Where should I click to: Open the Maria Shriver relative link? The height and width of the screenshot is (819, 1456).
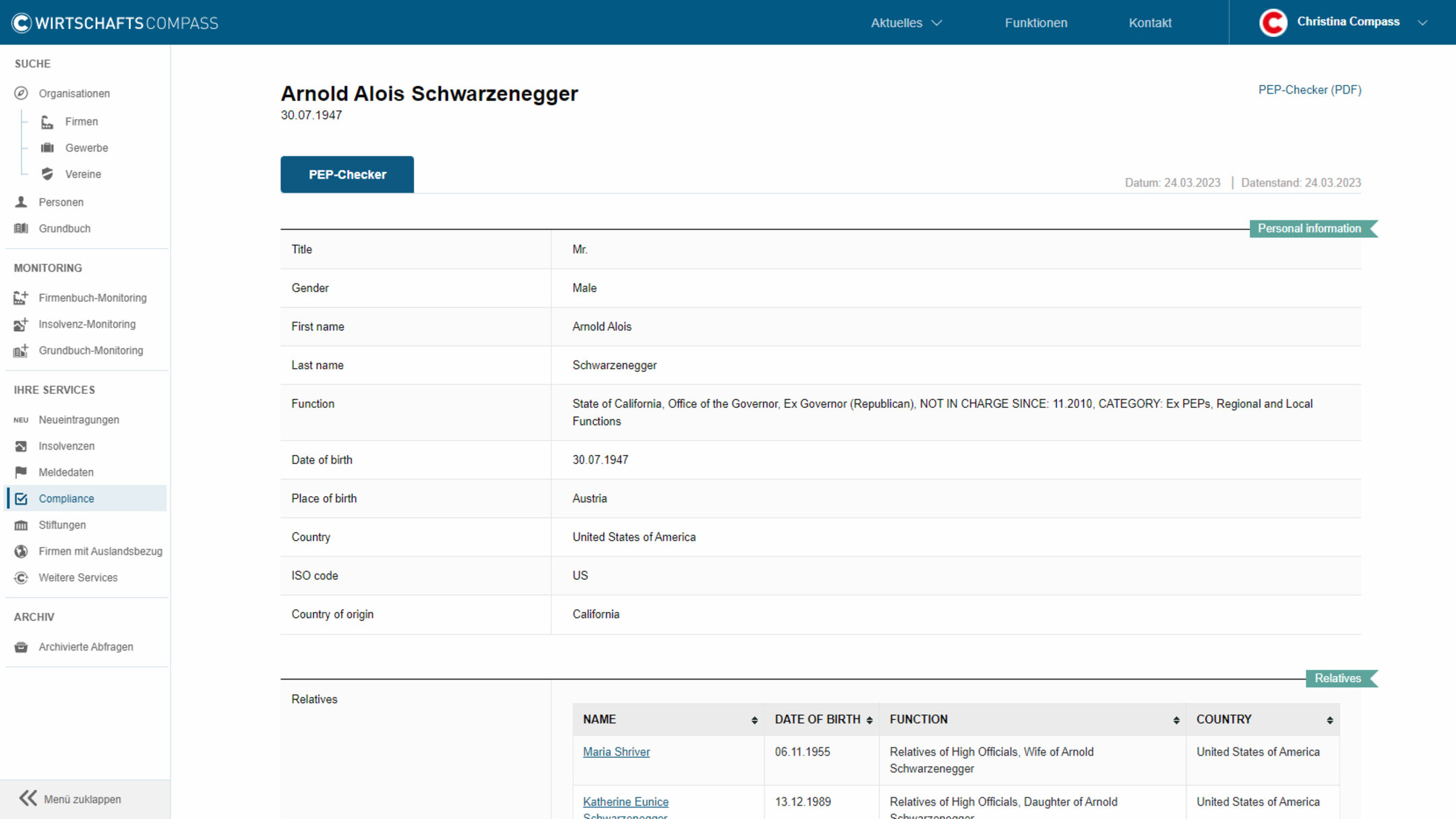[x=616, y=752]
